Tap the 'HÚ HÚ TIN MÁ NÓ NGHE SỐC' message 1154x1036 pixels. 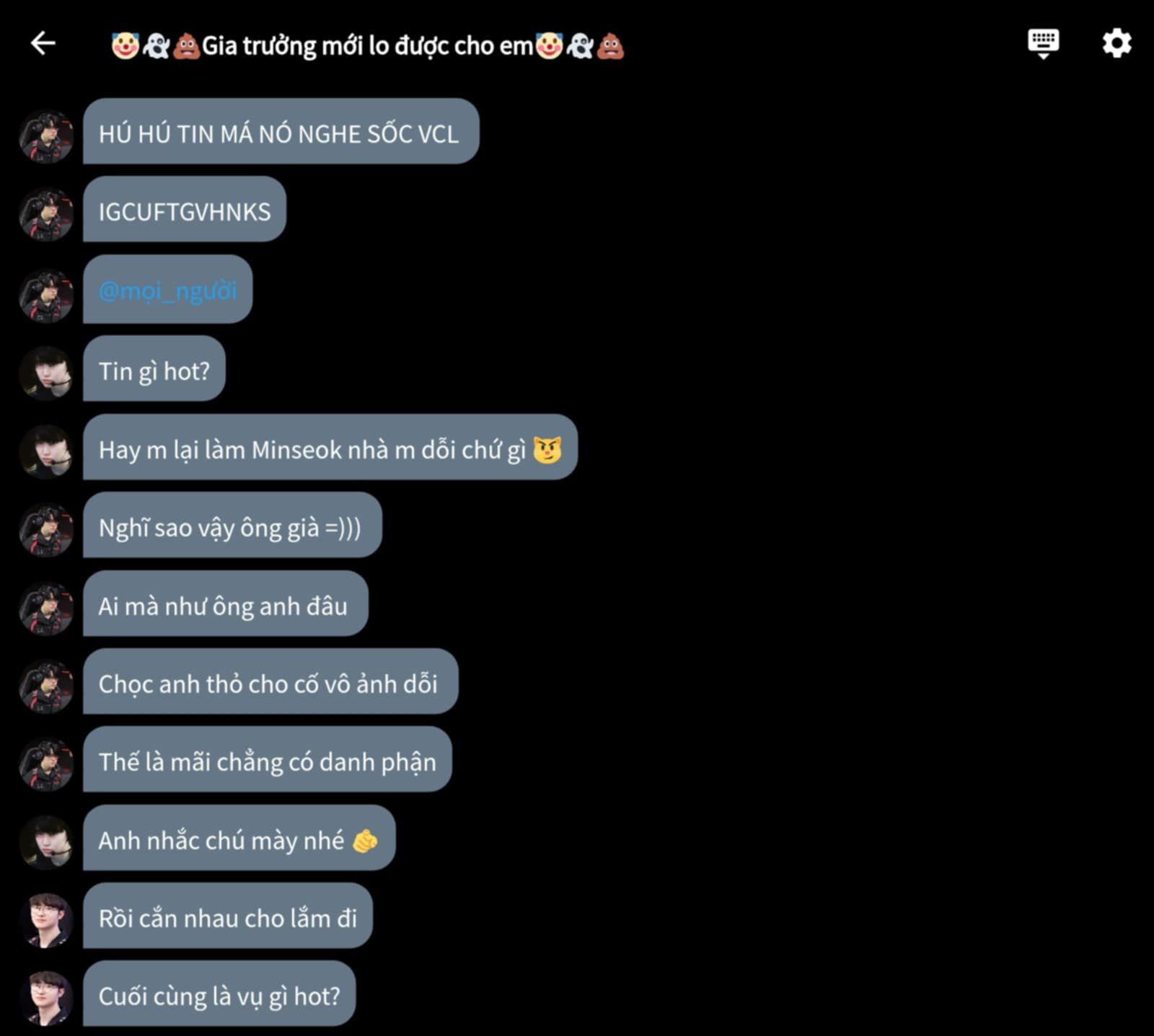pyautogui.click(x=281, y=132)
